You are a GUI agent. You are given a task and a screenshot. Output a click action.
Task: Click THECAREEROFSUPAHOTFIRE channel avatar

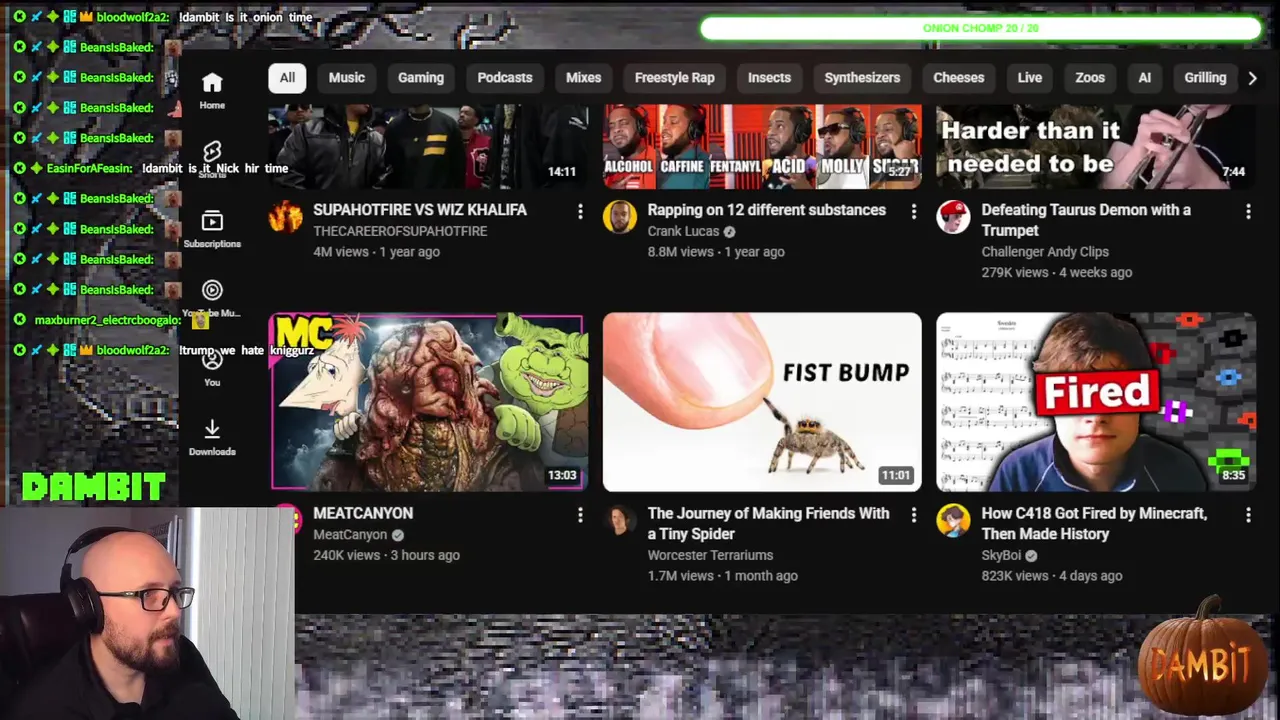(x=286, y=217)
